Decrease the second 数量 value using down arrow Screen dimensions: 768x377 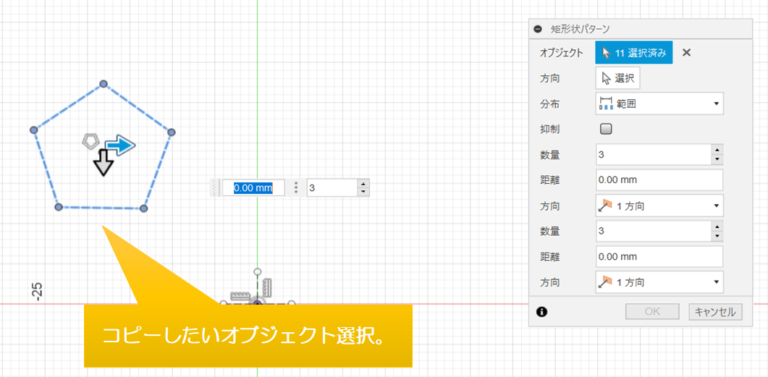point(717,236)
